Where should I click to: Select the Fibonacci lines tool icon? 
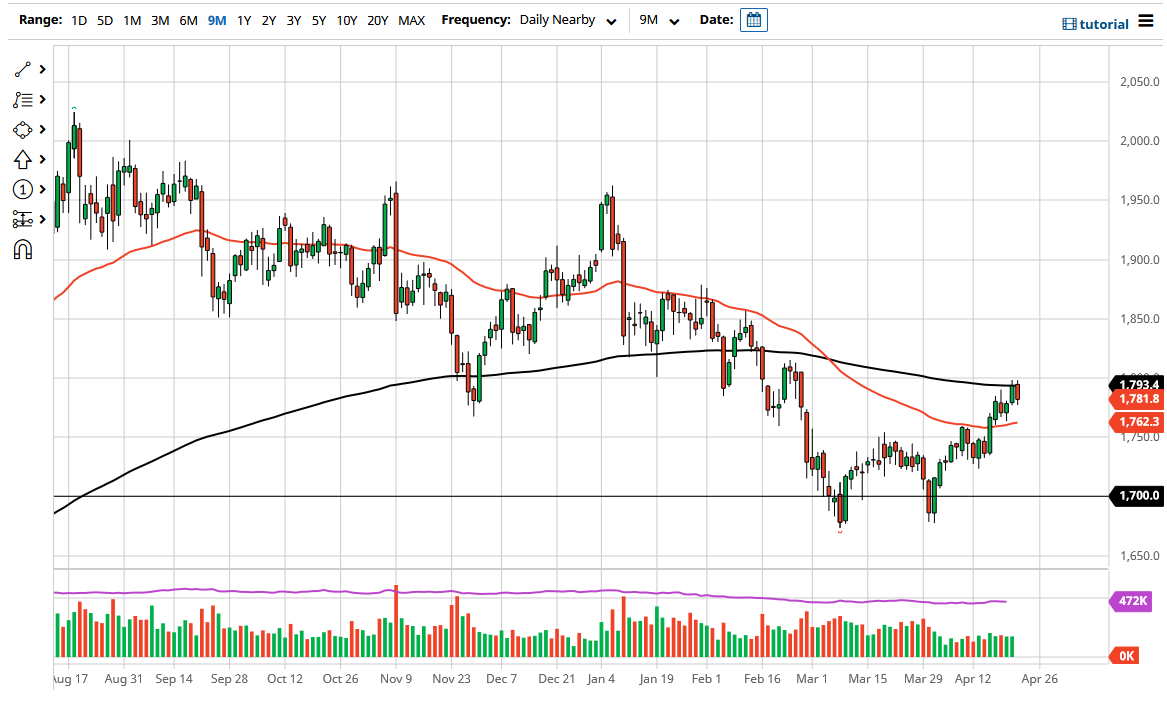pyautogui.click(x=22, y=100)
